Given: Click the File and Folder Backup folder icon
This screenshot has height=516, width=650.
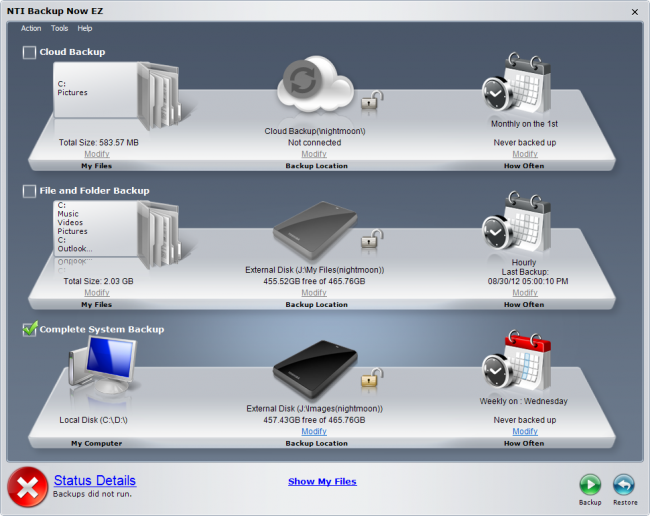Looking at the screenshot, I should tap(118, 234).
